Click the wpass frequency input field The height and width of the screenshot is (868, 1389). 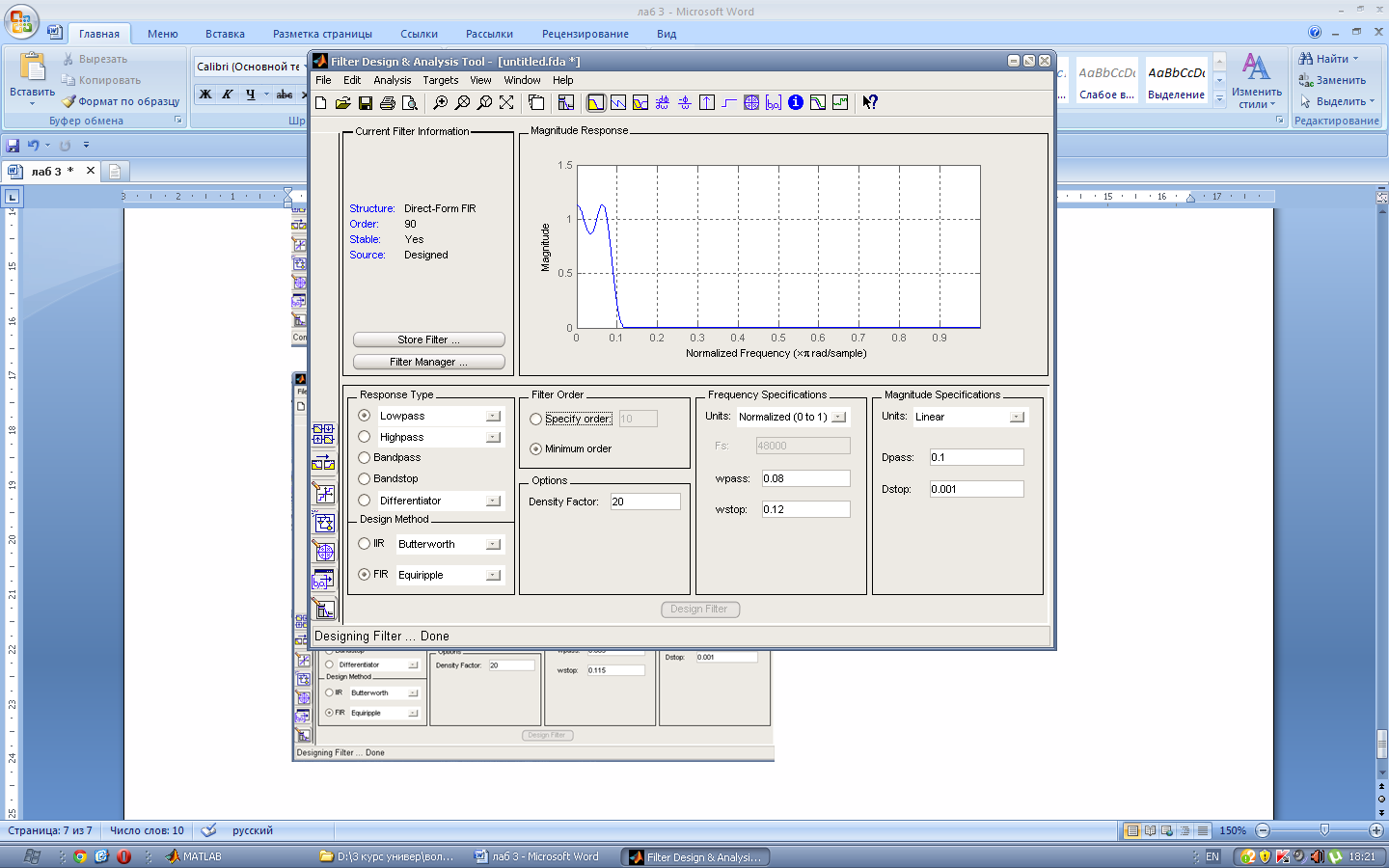805,478
